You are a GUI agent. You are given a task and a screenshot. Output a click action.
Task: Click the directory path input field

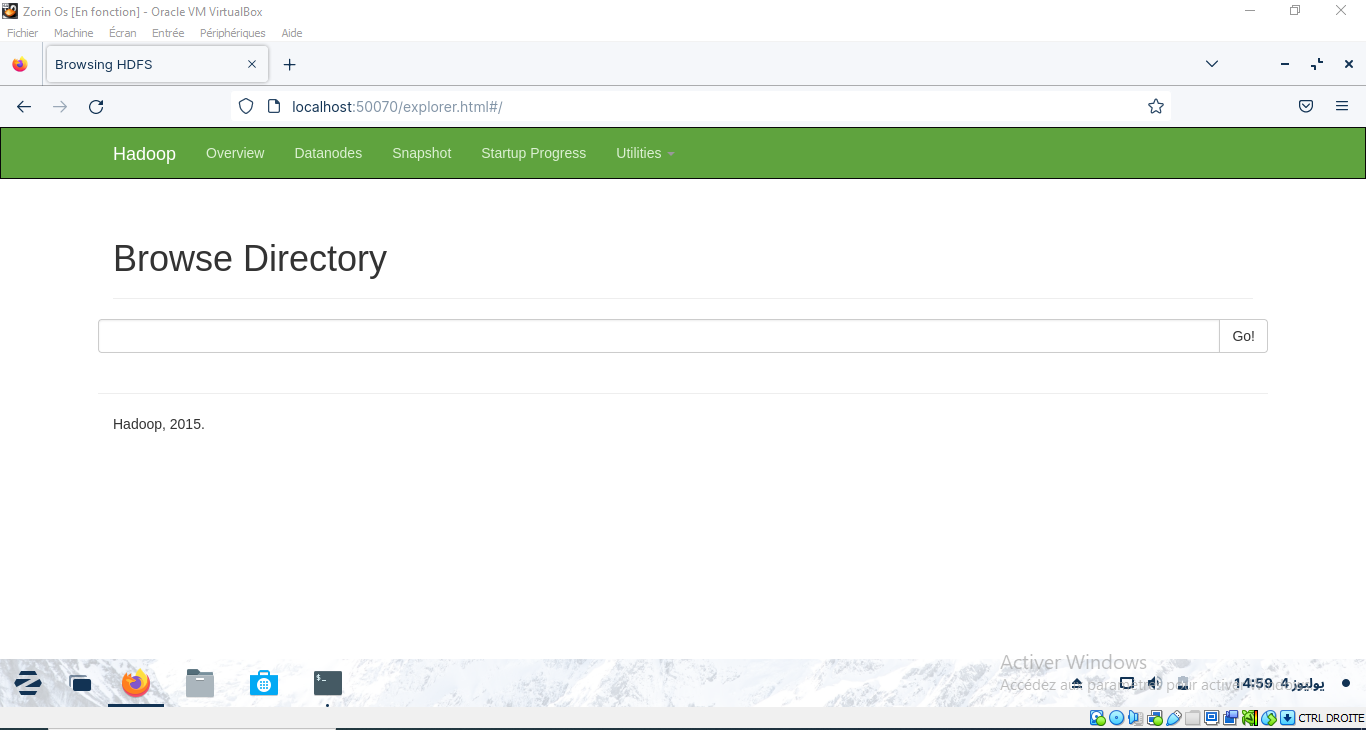(x=657, y=336)
